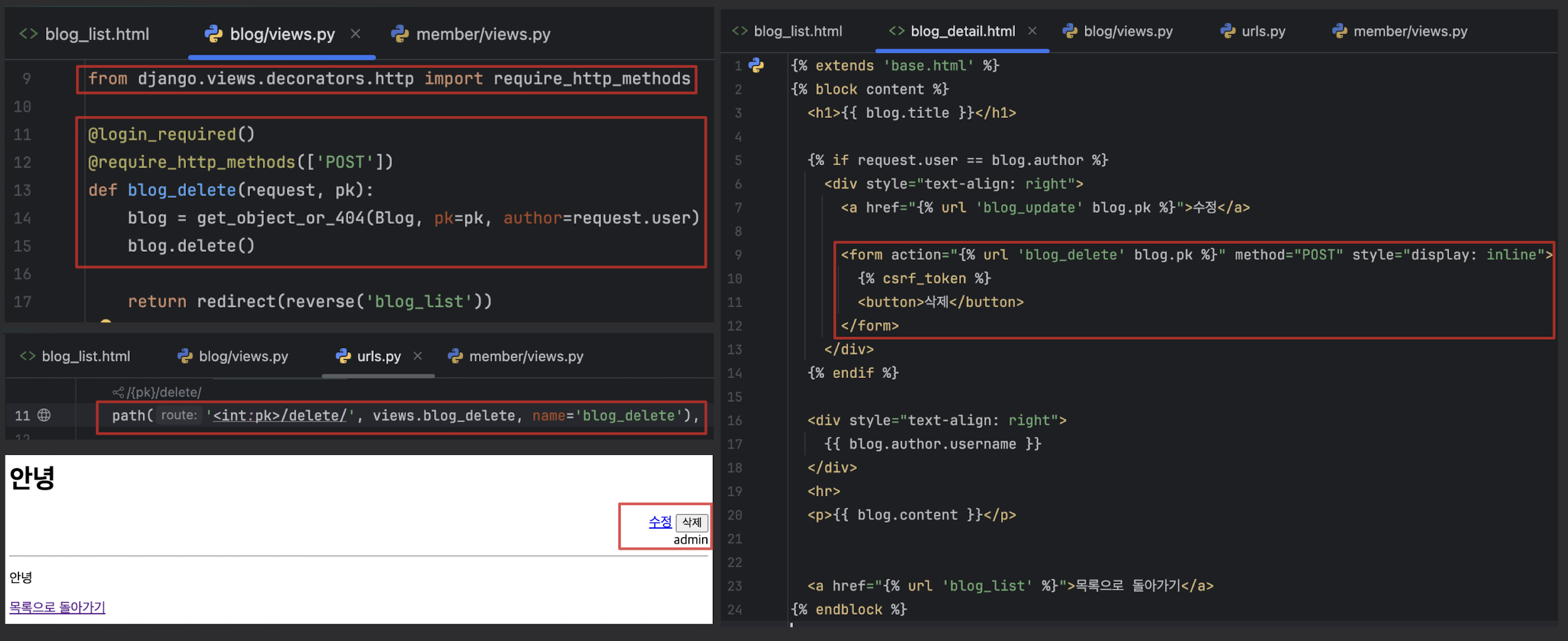Click line number 9 in the right editor gutter
Image resolution: width=1568 pixels, height=641 pixels.
[x=738, y=255]
